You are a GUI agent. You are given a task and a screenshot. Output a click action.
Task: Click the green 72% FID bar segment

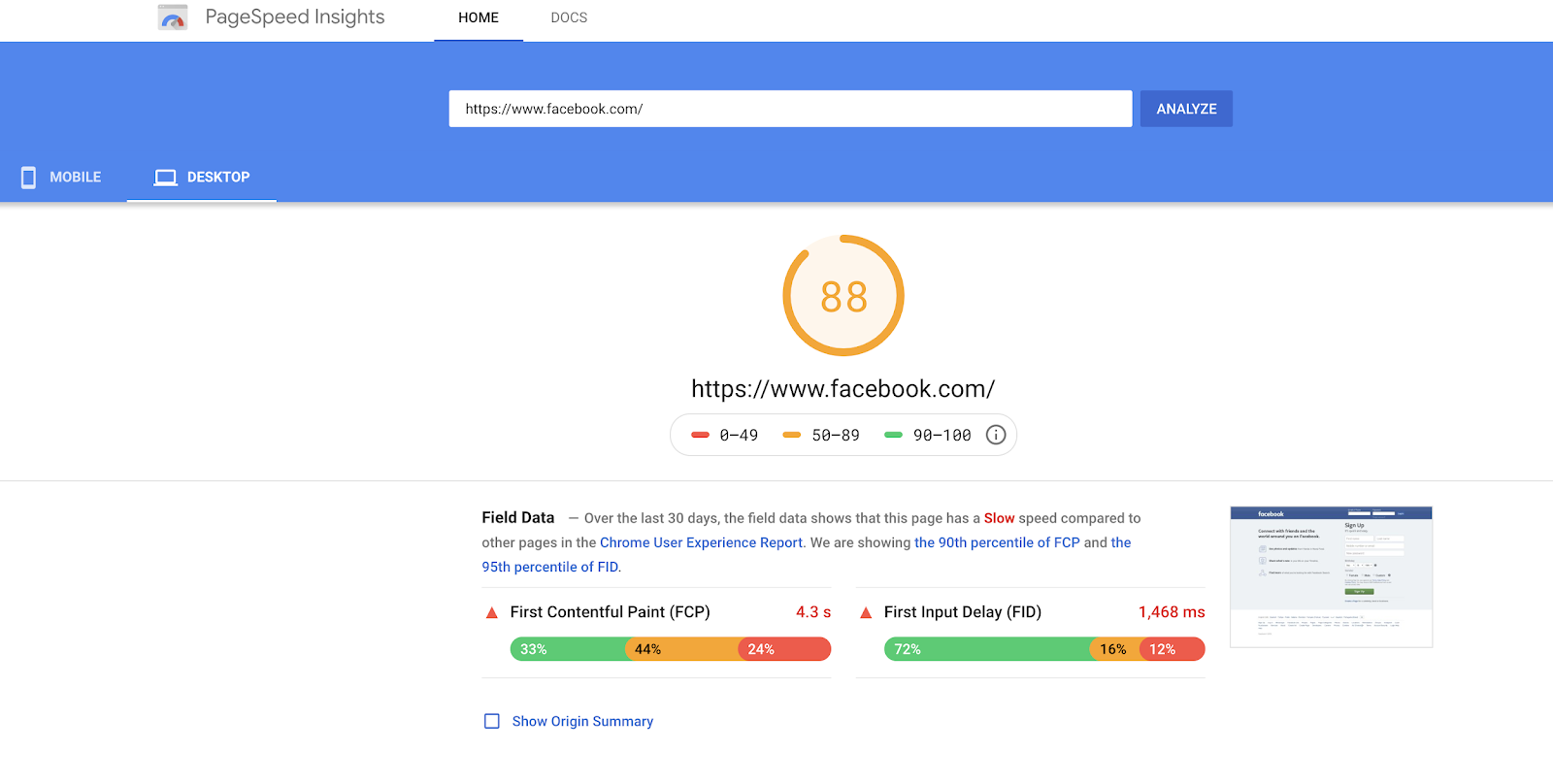pyautogui.click(x=987, y=649)
